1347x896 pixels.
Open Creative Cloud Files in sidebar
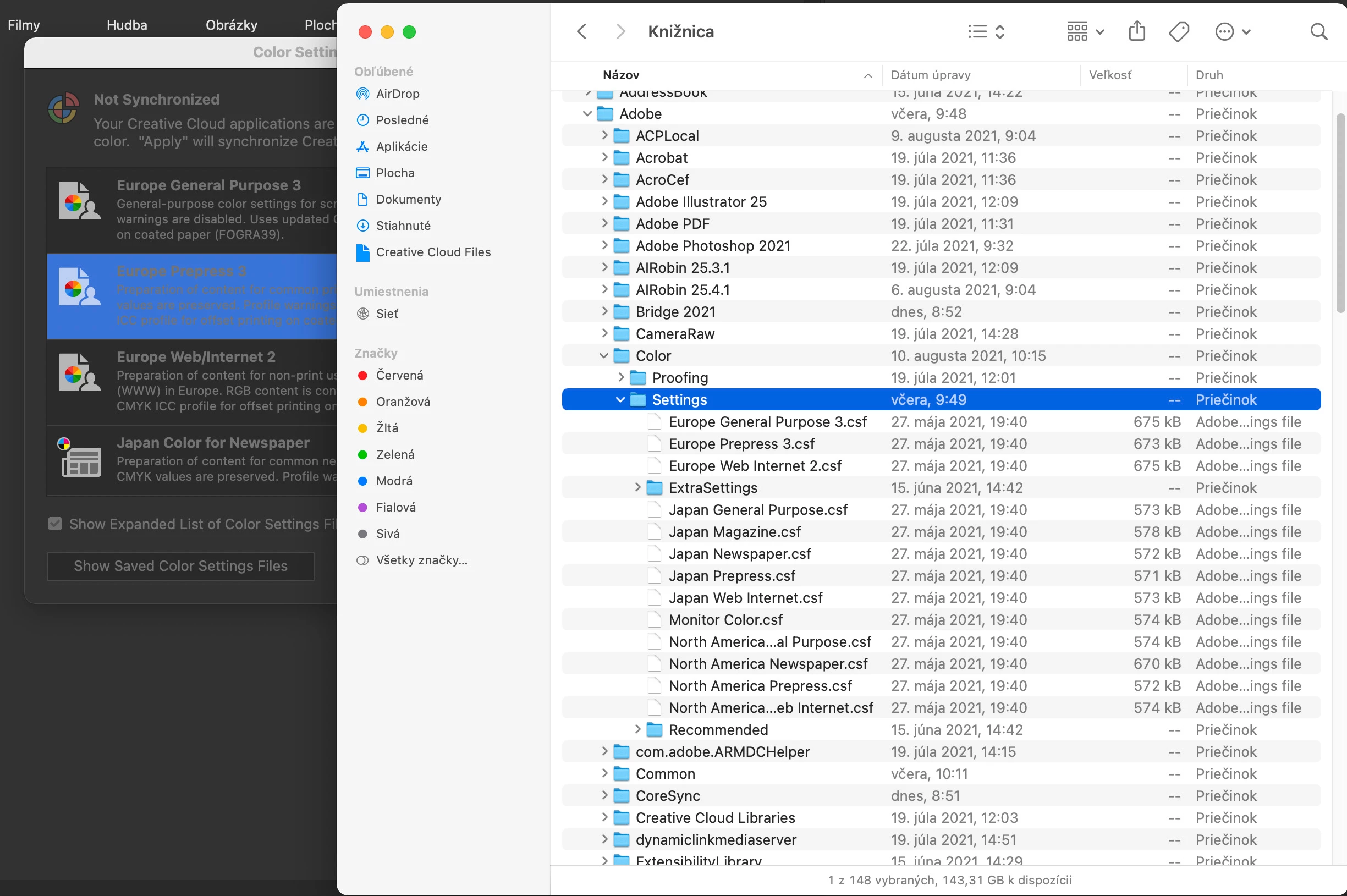click(432, 252)
